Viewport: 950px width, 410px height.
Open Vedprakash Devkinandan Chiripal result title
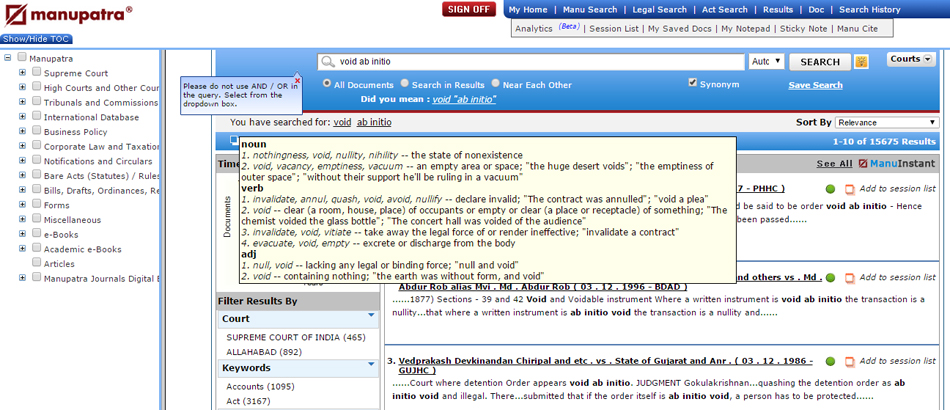(x=605, y=365)
